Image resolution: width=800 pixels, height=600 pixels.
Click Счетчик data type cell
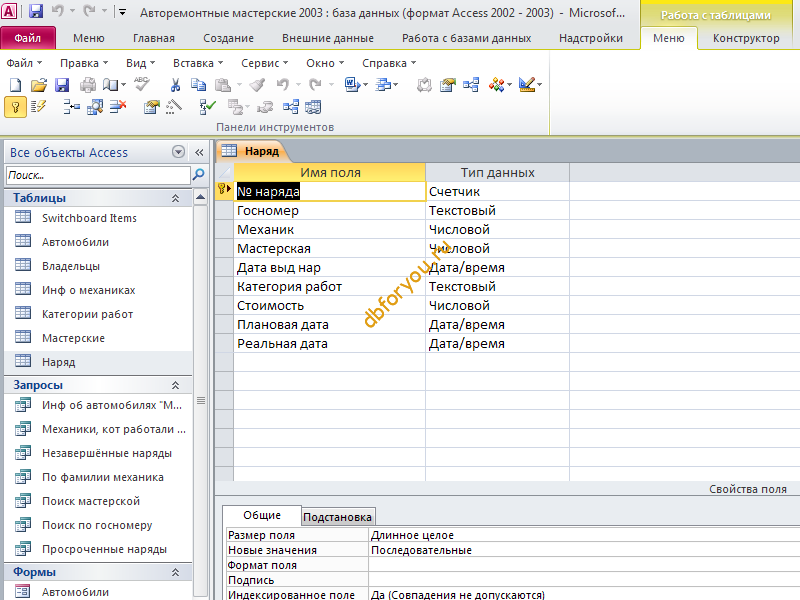coord(497,192)
